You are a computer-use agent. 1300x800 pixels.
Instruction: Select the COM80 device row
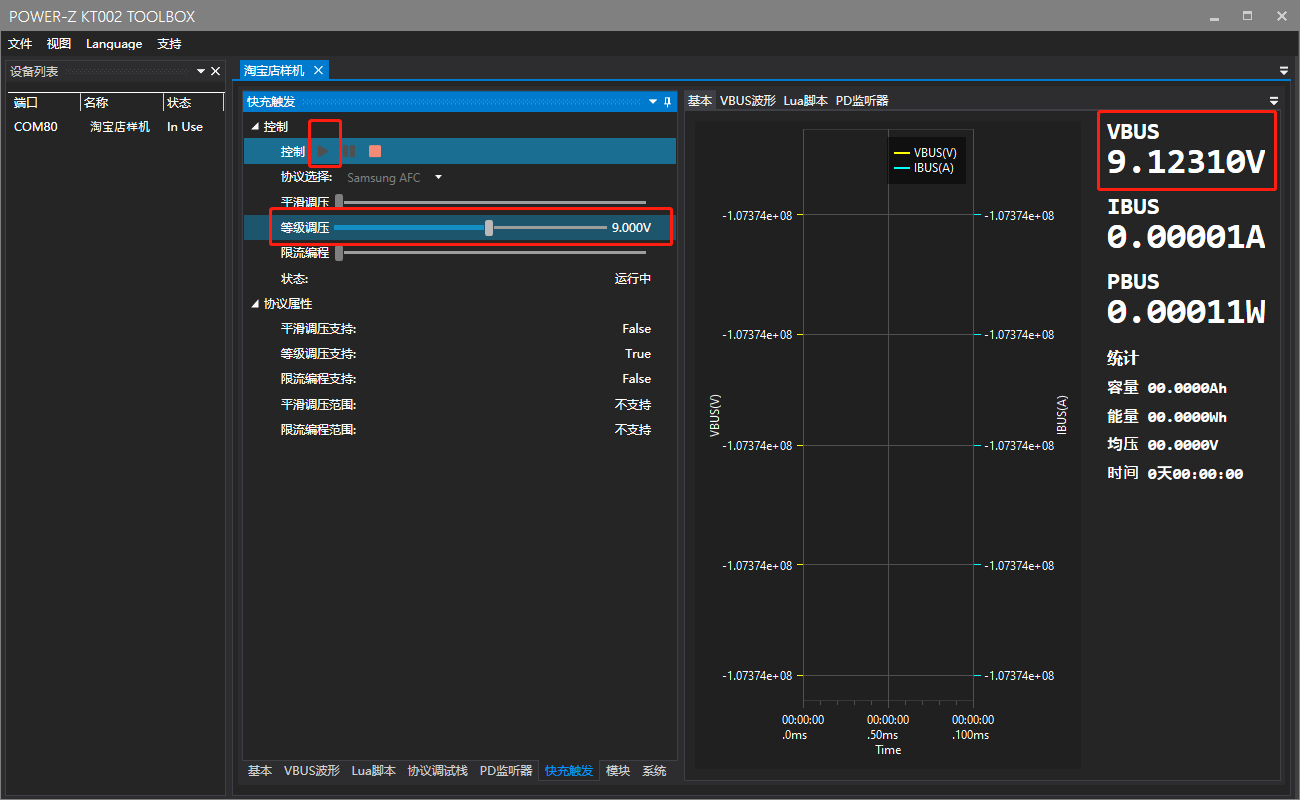click(x=36, y=127)
